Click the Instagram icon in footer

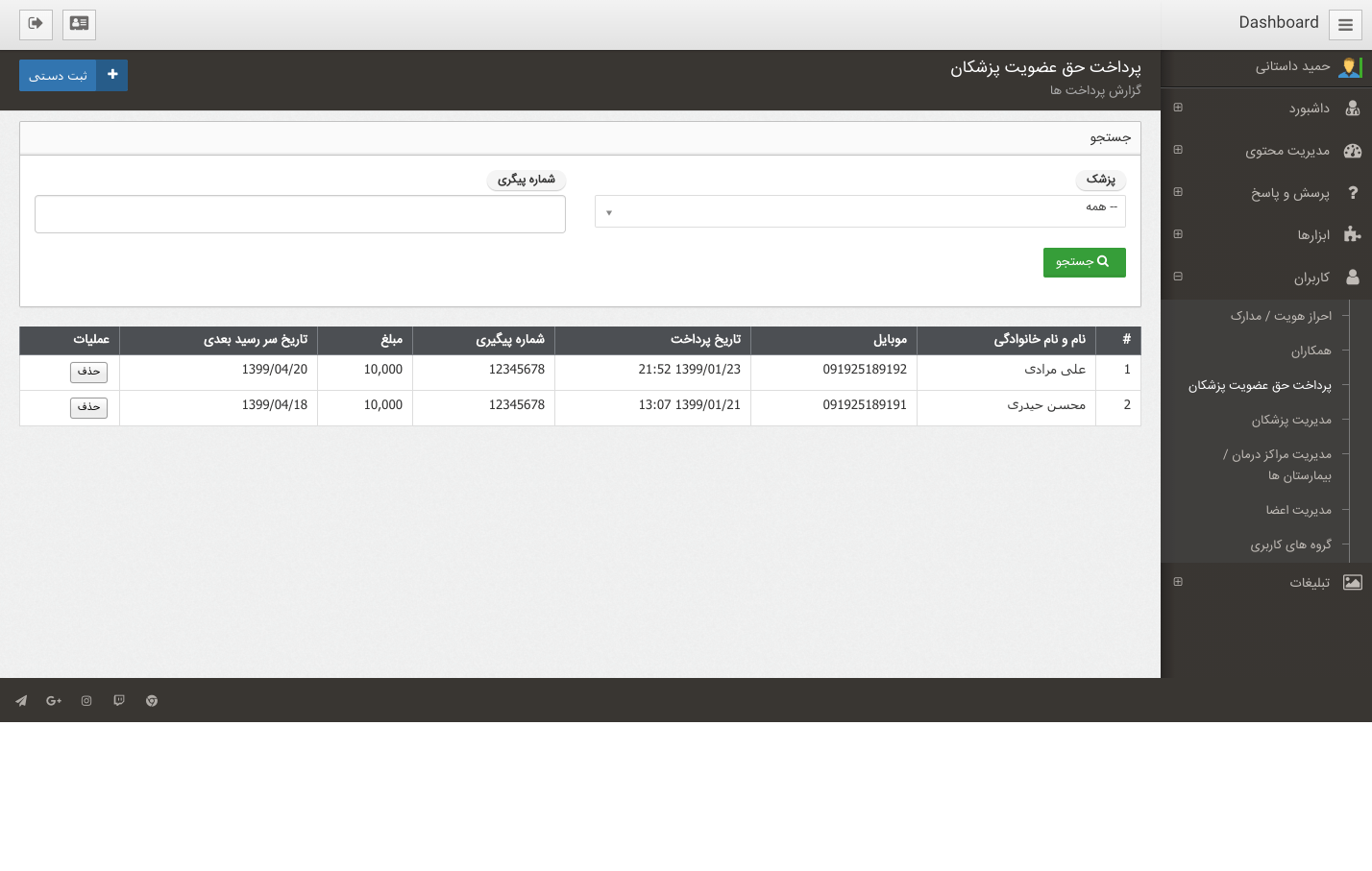tap(86, 701)
